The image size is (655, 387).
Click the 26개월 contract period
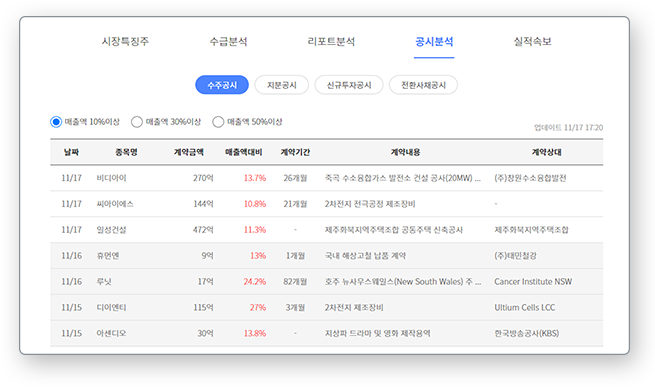click(x=295, y=178)
